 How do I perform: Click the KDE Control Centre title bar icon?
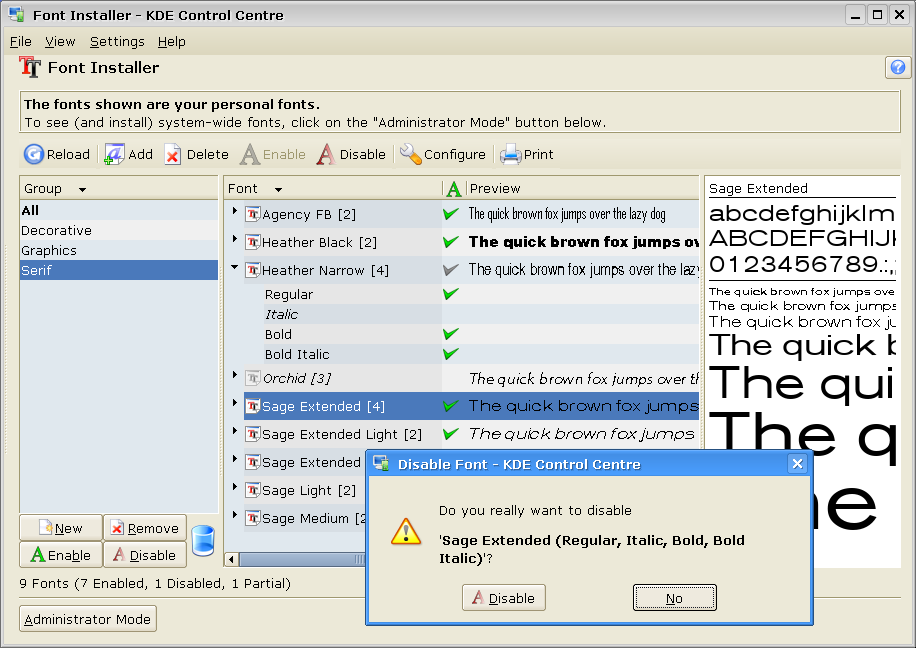17,15
